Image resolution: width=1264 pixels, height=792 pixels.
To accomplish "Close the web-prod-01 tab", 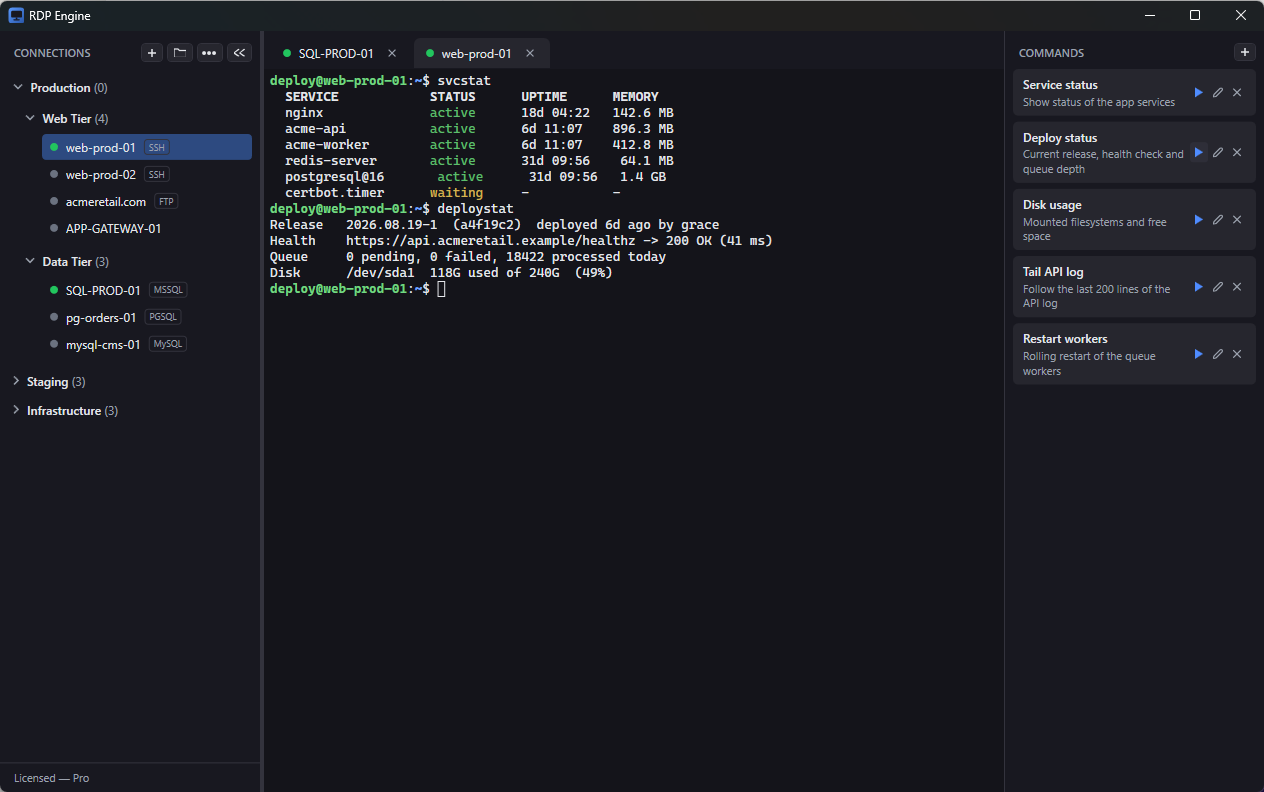I will coord(530,53).
